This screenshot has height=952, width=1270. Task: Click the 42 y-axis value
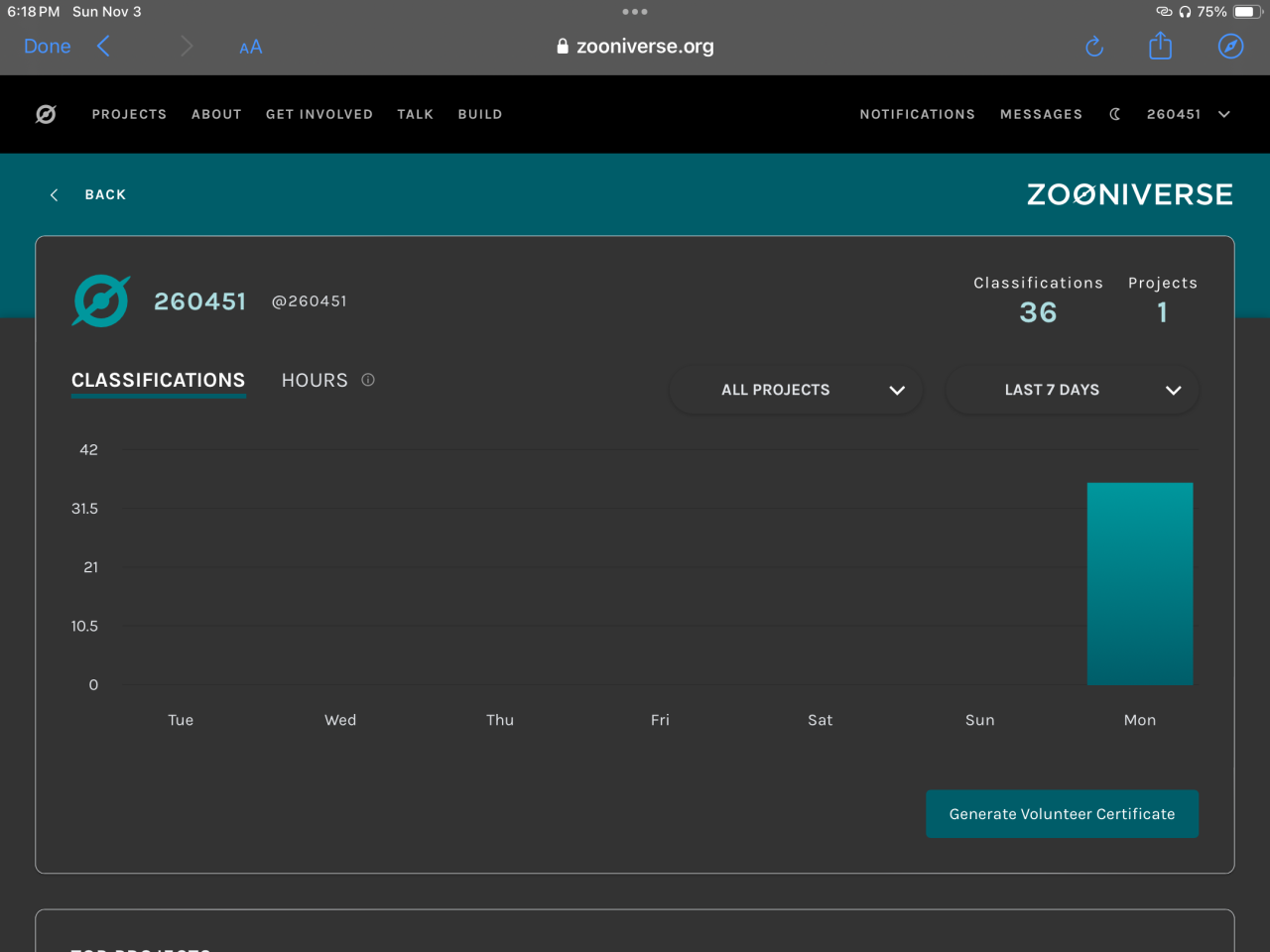pyautogui.click(x=88, y=450)
